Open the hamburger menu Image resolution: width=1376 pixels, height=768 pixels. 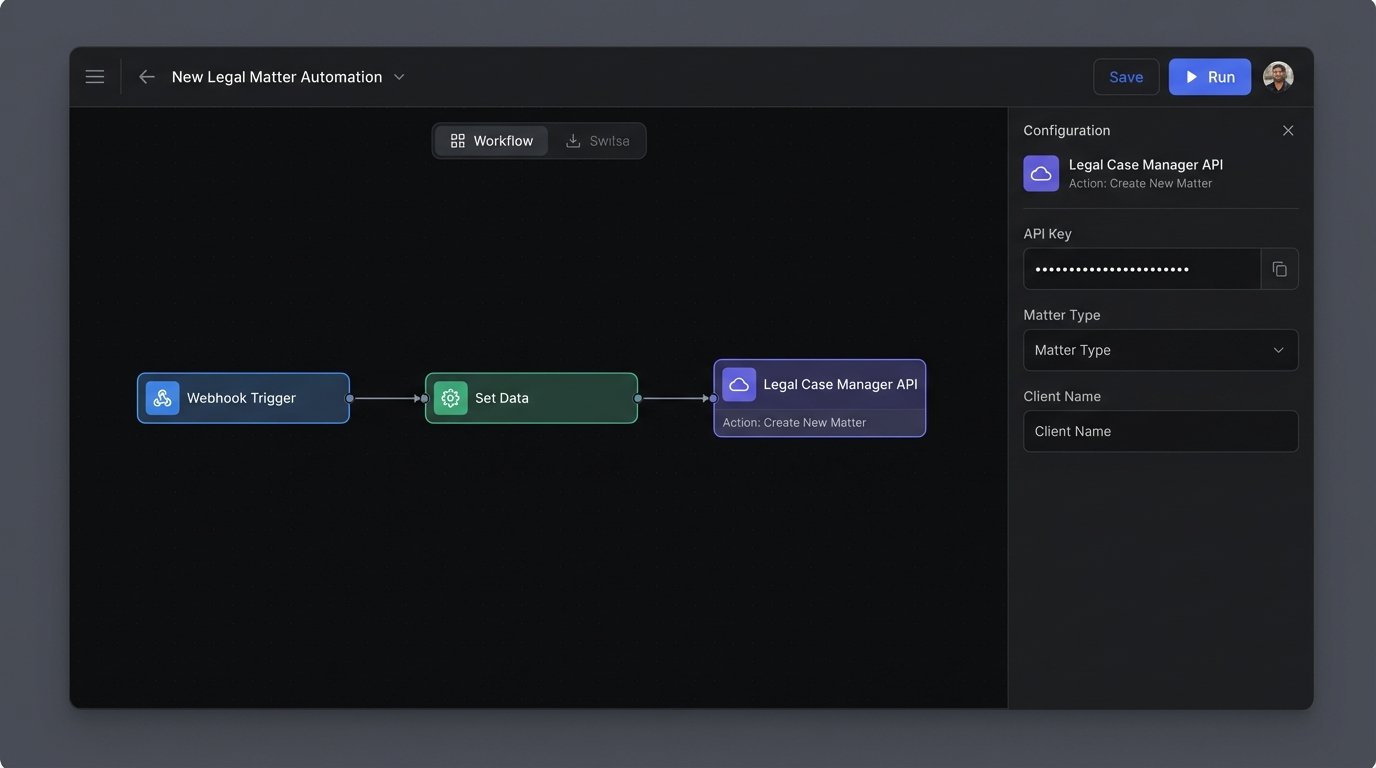pyautogui.click(x=95, y=77)
